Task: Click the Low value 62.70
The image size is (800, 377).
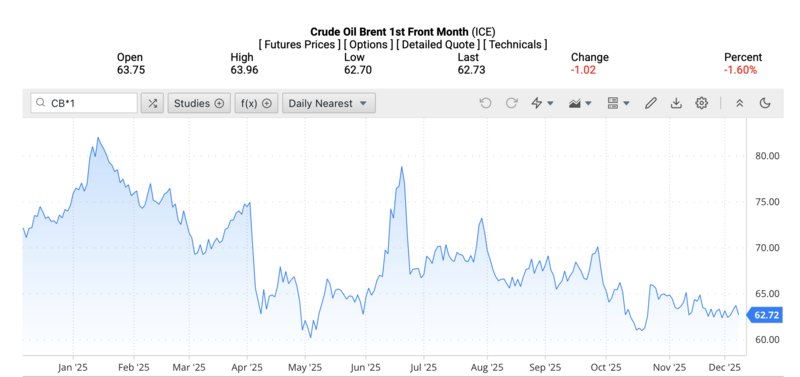Action: (x=358, y=70)
